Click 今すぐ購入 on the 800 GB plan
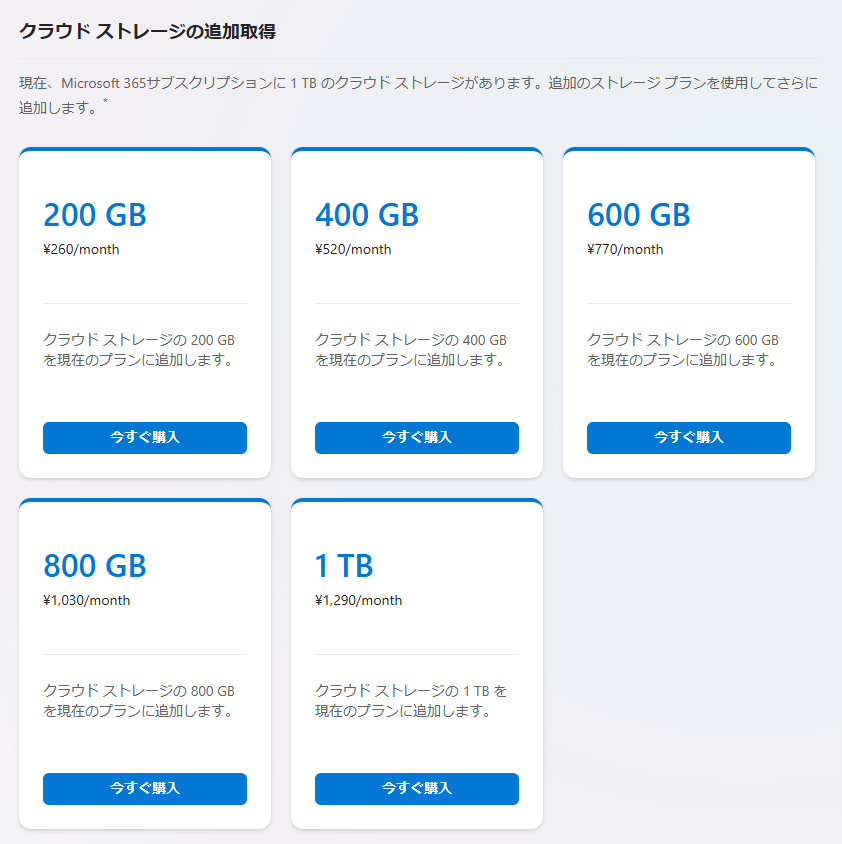Screen dimensions: 842x844 144,789
